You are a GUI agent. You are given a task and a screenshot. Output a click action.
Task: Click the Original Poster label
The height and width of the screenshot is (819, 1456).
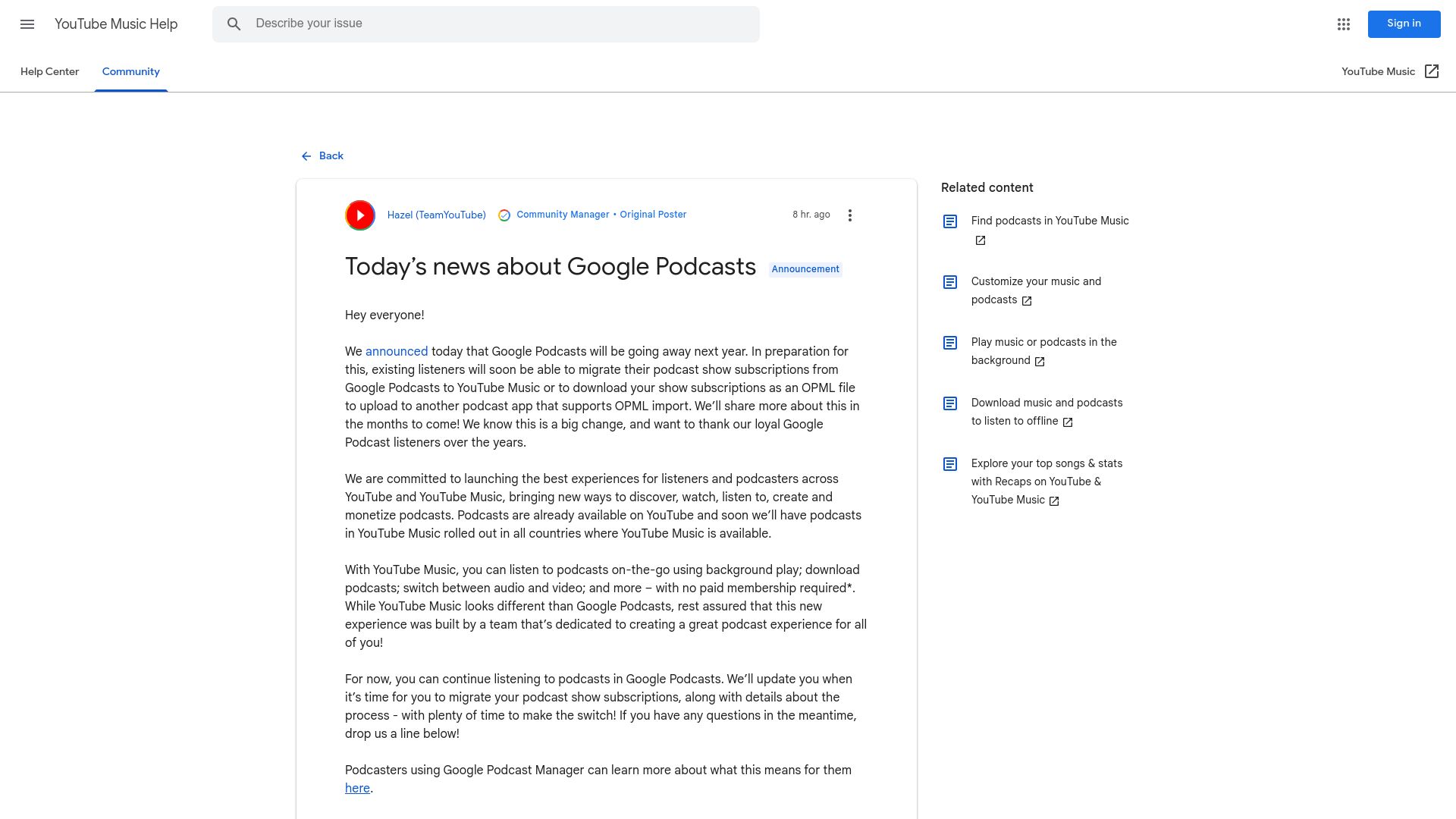653,215
